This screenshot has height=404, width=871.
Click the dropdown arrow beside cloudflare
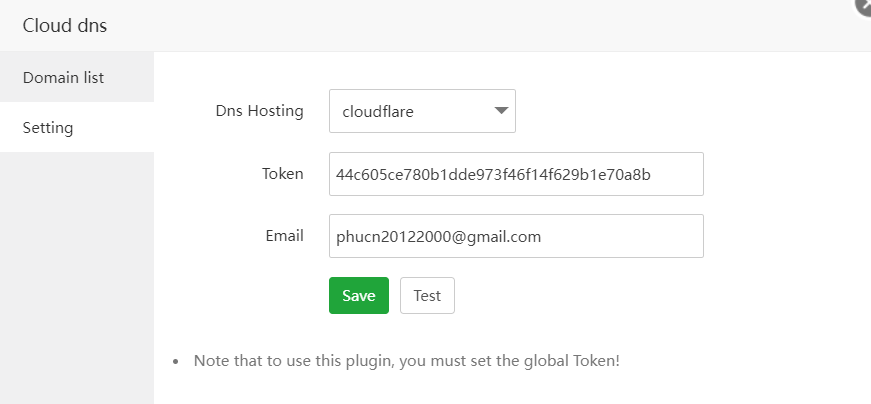tap(501, 111)
